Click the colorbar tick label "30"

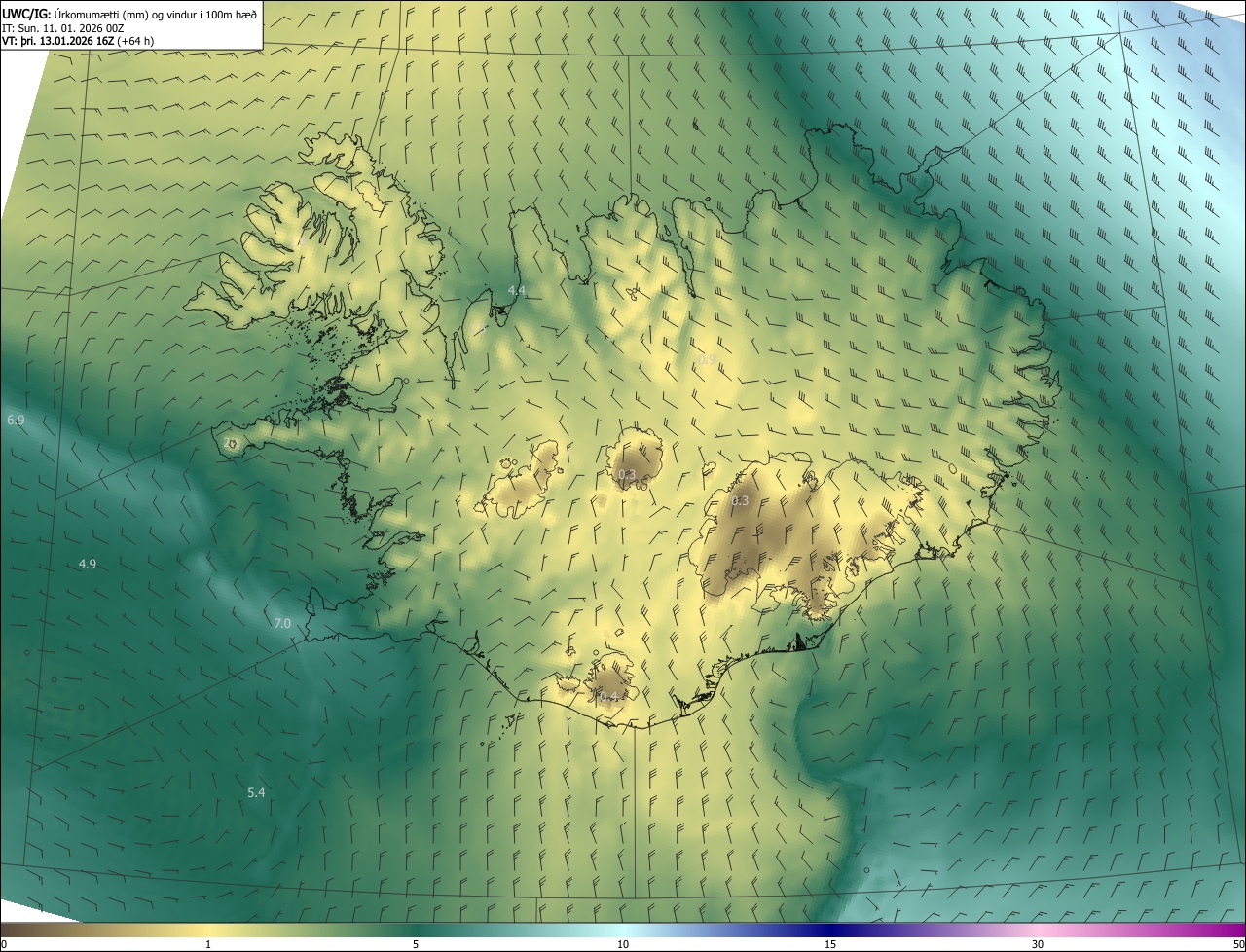click(x=1038, y=945)
